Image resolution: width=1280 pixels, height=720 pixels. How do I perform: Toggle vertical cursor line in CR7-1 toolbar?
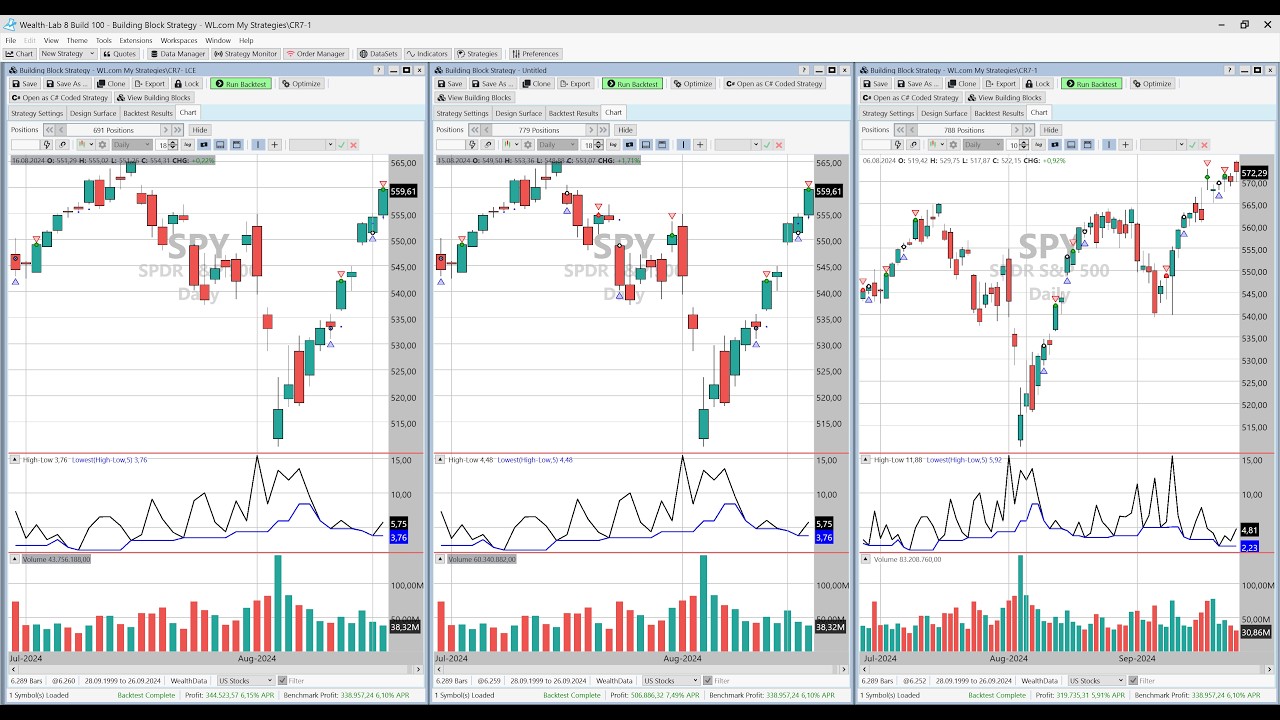[1109, 145]
